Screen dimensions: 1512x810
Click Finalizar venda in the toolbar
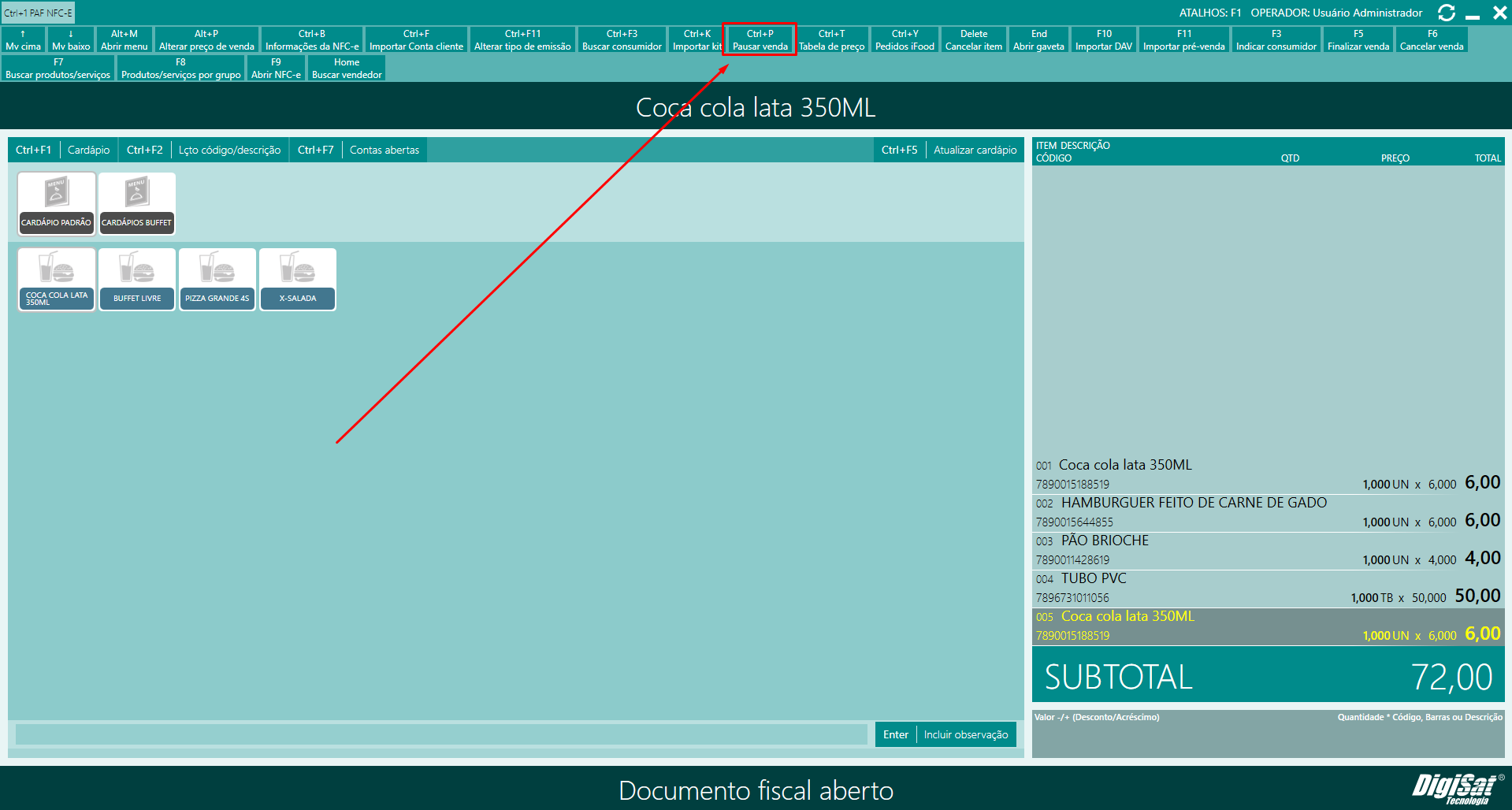click(x=1358, y=40)
